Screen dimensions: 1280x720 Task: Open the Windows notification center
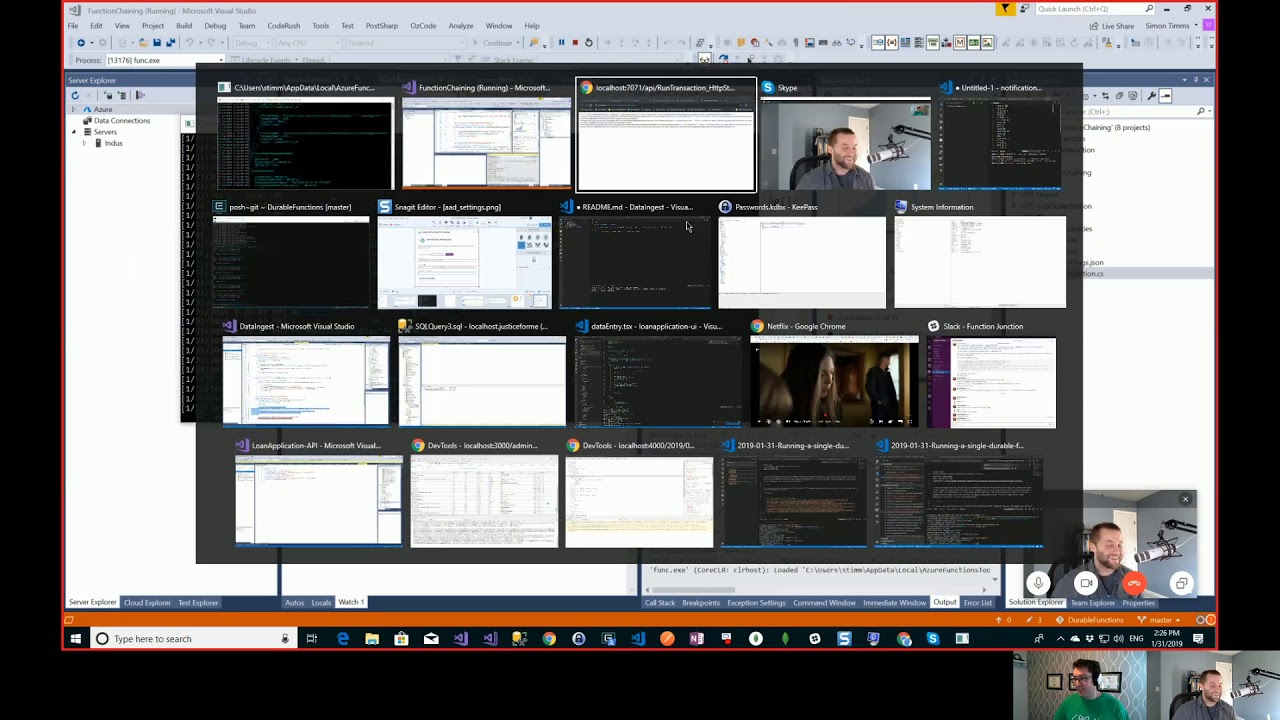coord(1198,638)
